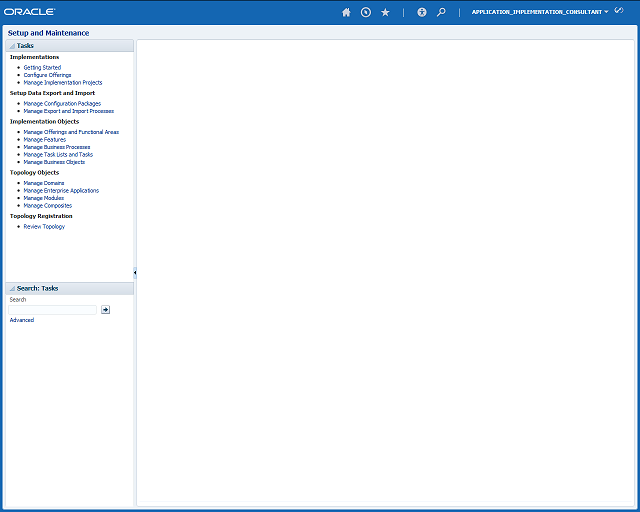This screenshot has width=640, height=512.
Task: Select the Implementations section heading
Action: [34, 57]
